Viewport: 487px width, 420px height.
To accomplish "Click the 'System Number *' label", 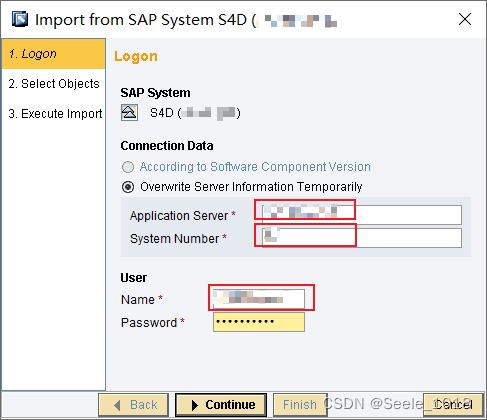I will click(178, 239).
